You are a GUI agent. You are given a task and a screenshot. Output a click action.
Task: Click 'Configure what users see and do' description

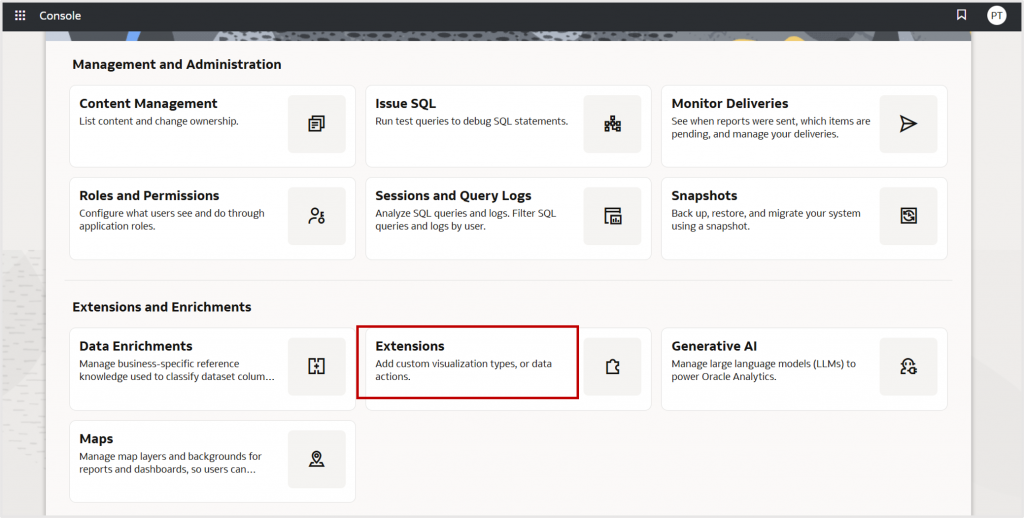click(172, 219)
